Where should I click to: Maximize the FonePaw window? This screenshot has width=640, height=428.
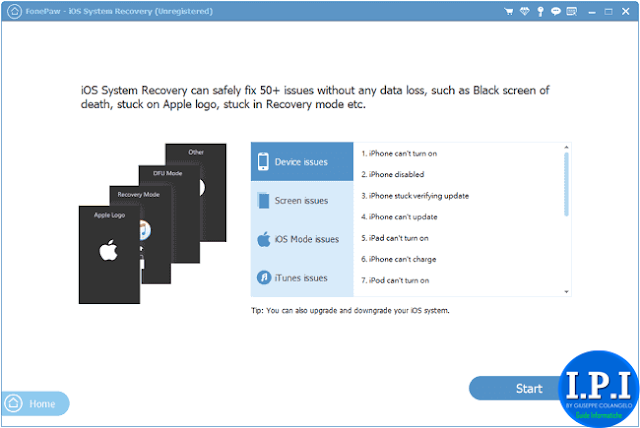tap(608, 12)
